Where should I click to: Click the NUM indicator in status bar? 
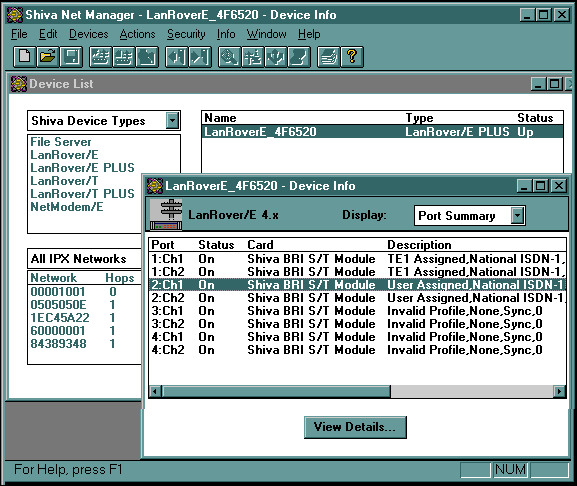click(x=510, y=470)
